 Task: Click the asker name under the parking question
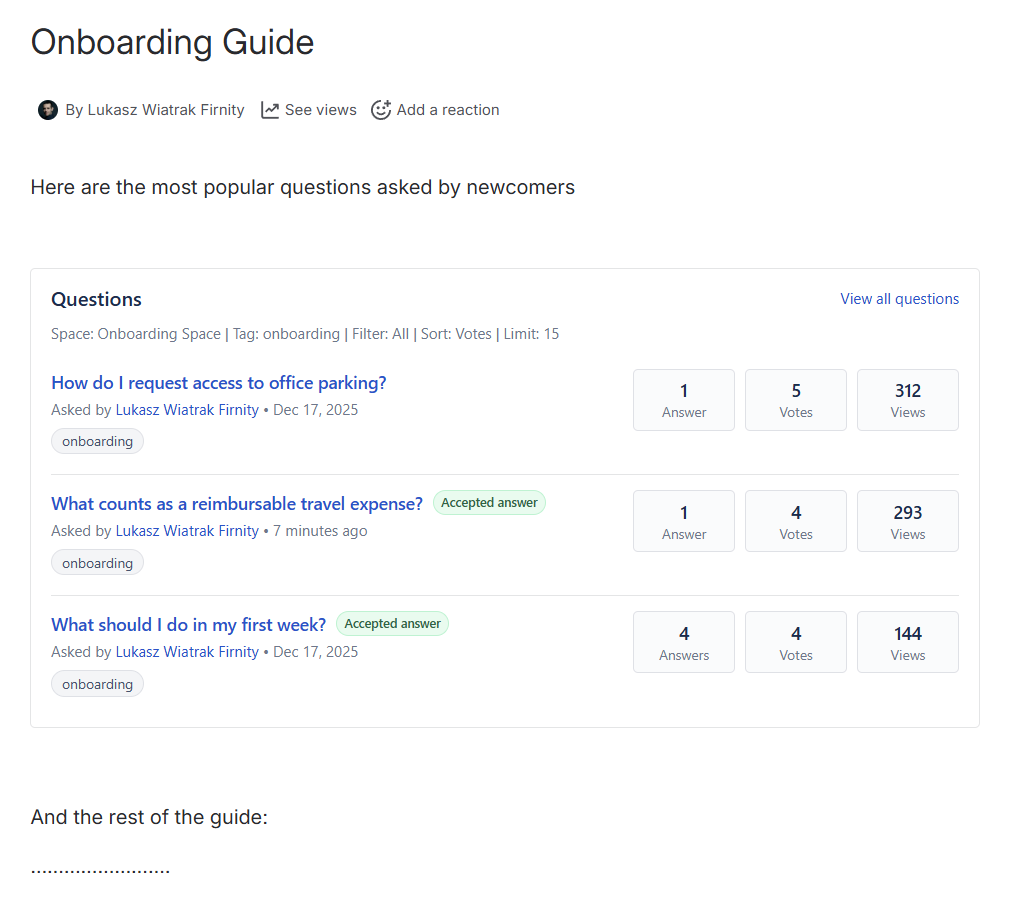187,410
